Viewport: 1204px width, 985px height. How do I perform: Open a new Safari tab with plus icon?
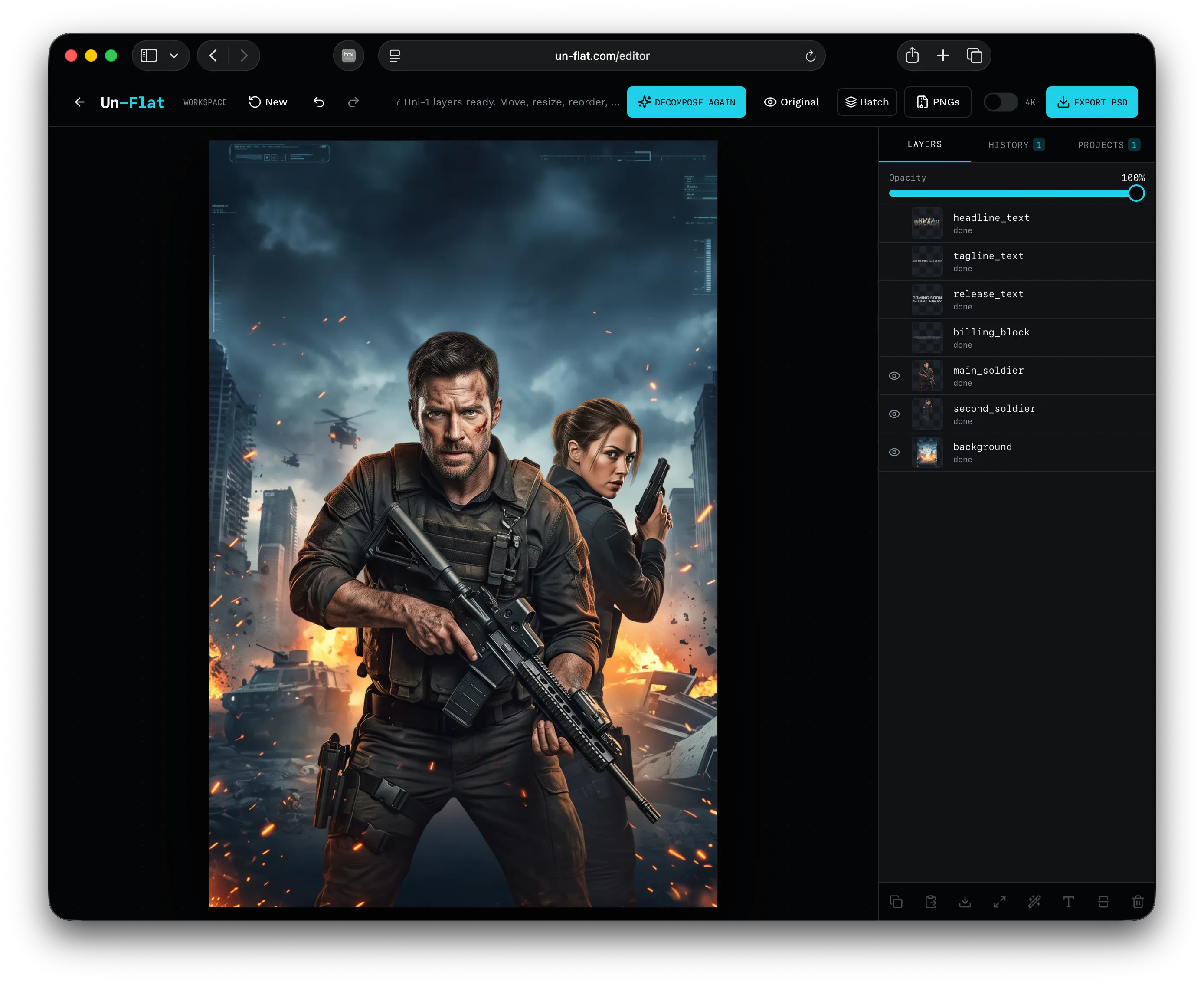943,56
